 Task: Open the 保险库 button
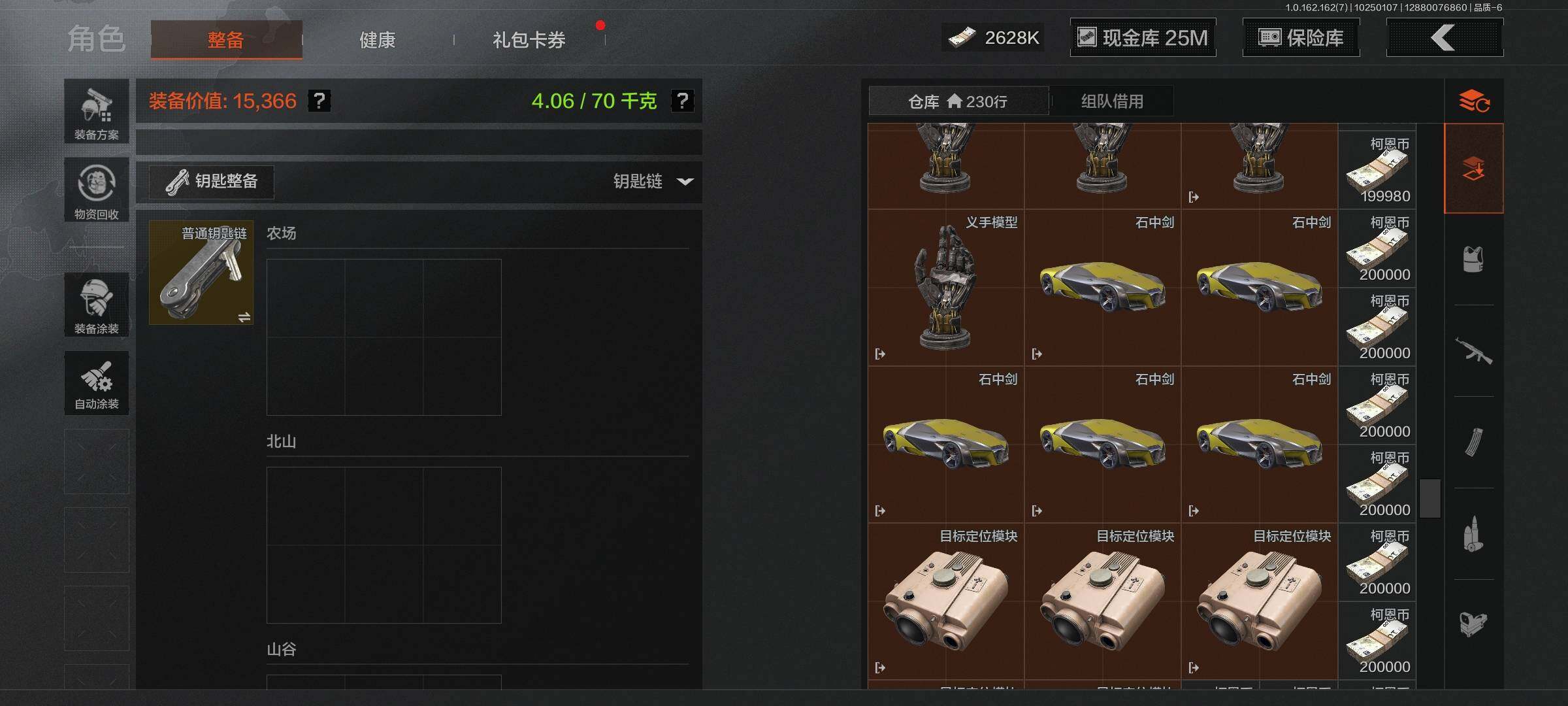pyautogui.click(x=1301, y=37)
